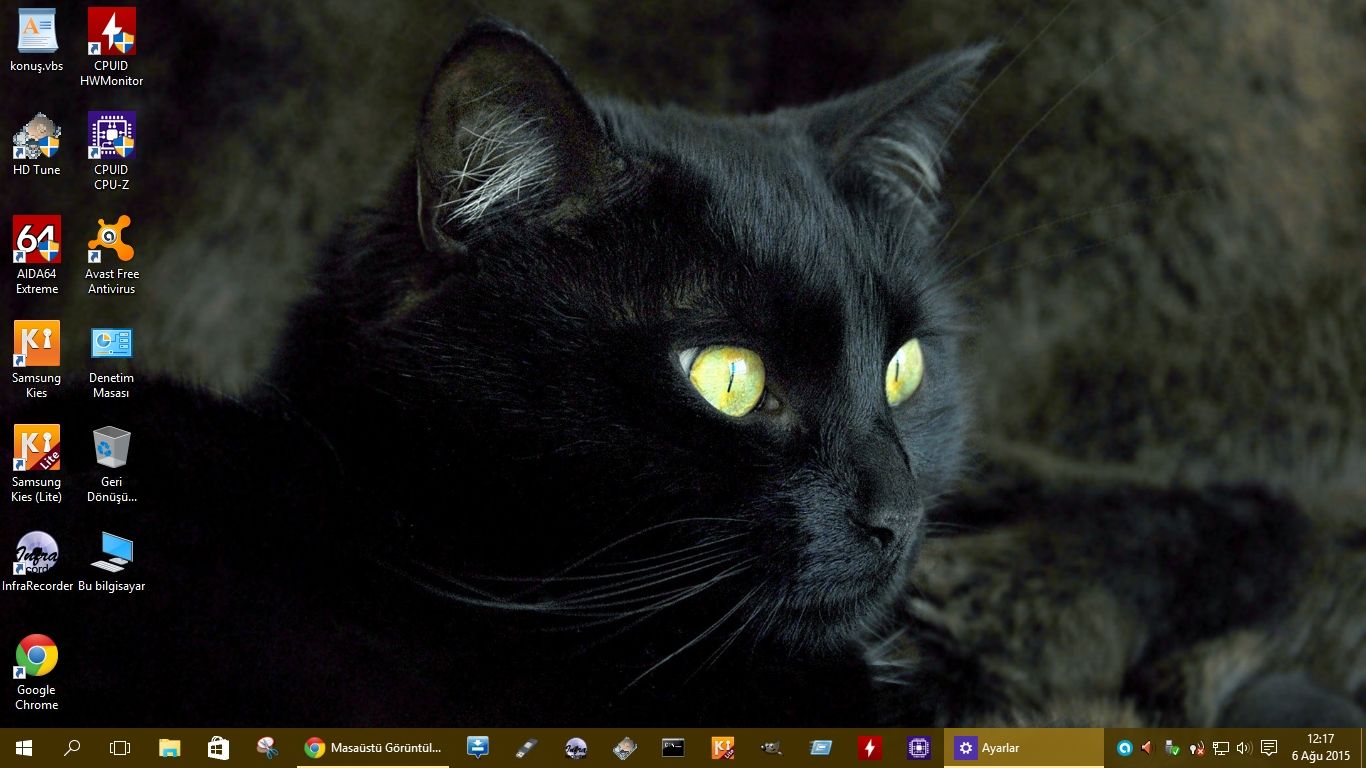This screenshot has height=768, width=1366.
Task: Open the GIMP taskbar icon
Action: [772, 748]
